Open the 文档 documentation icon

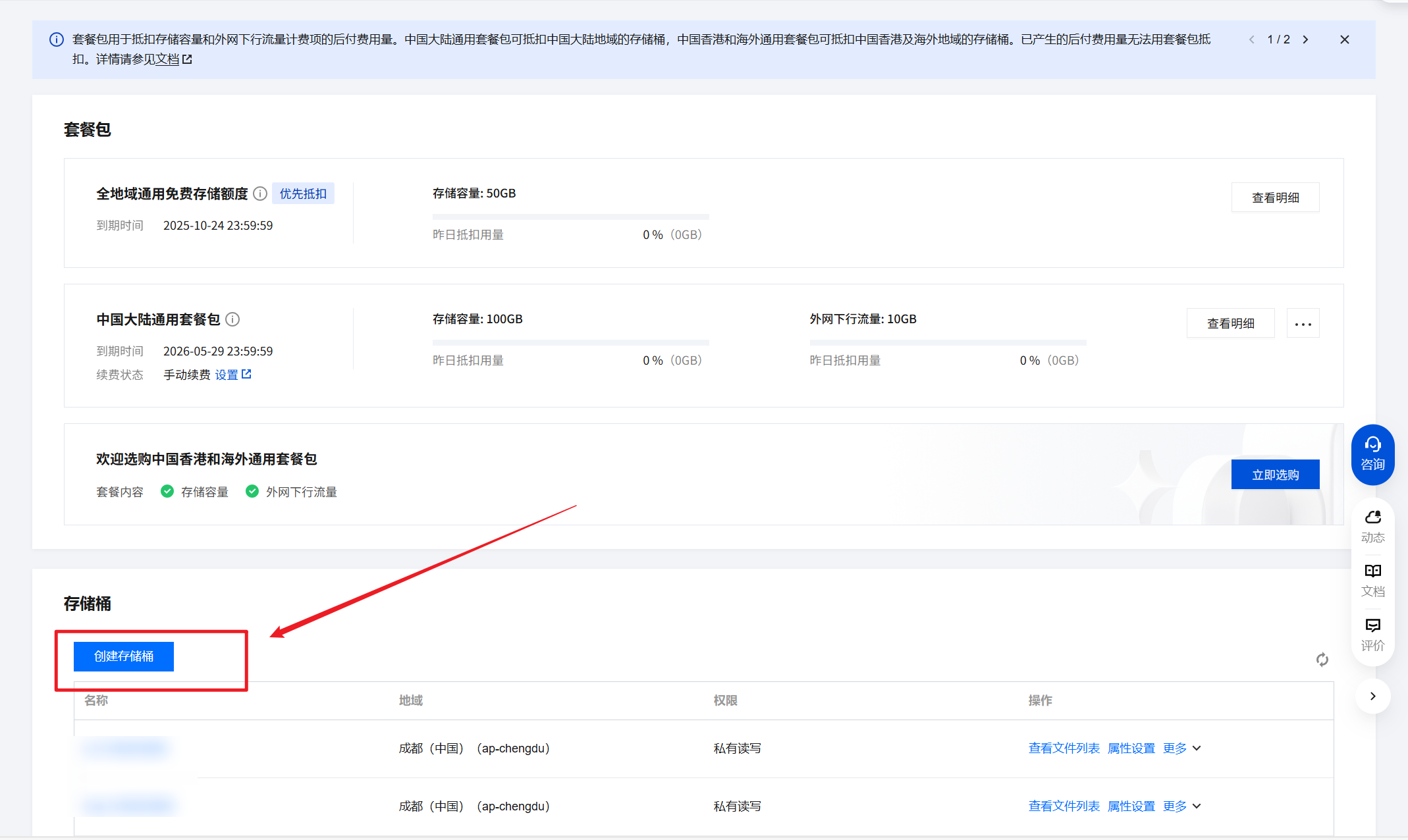(x=1372, y=580)
